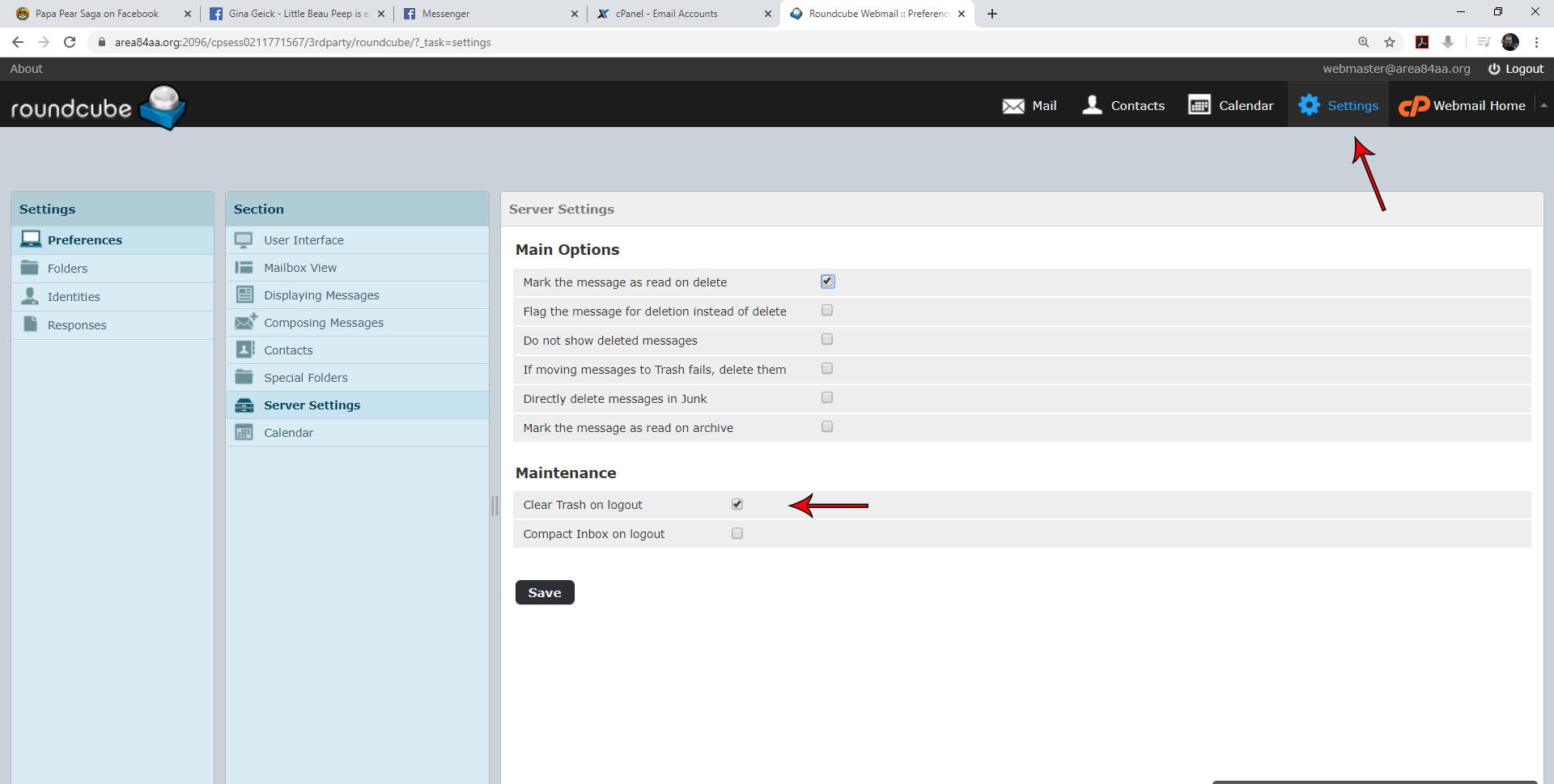This screenshot has height=784, width=1554.
Task: Select the Folders settings item
Action: click(x=67, y=269)
